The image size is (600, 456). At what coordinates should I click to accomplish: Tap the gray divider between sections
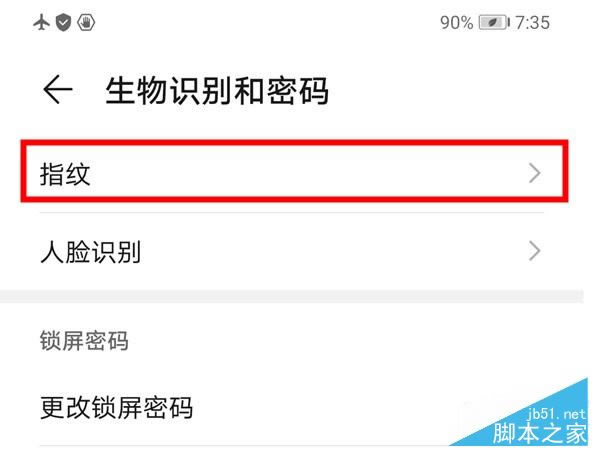[292, 297]
